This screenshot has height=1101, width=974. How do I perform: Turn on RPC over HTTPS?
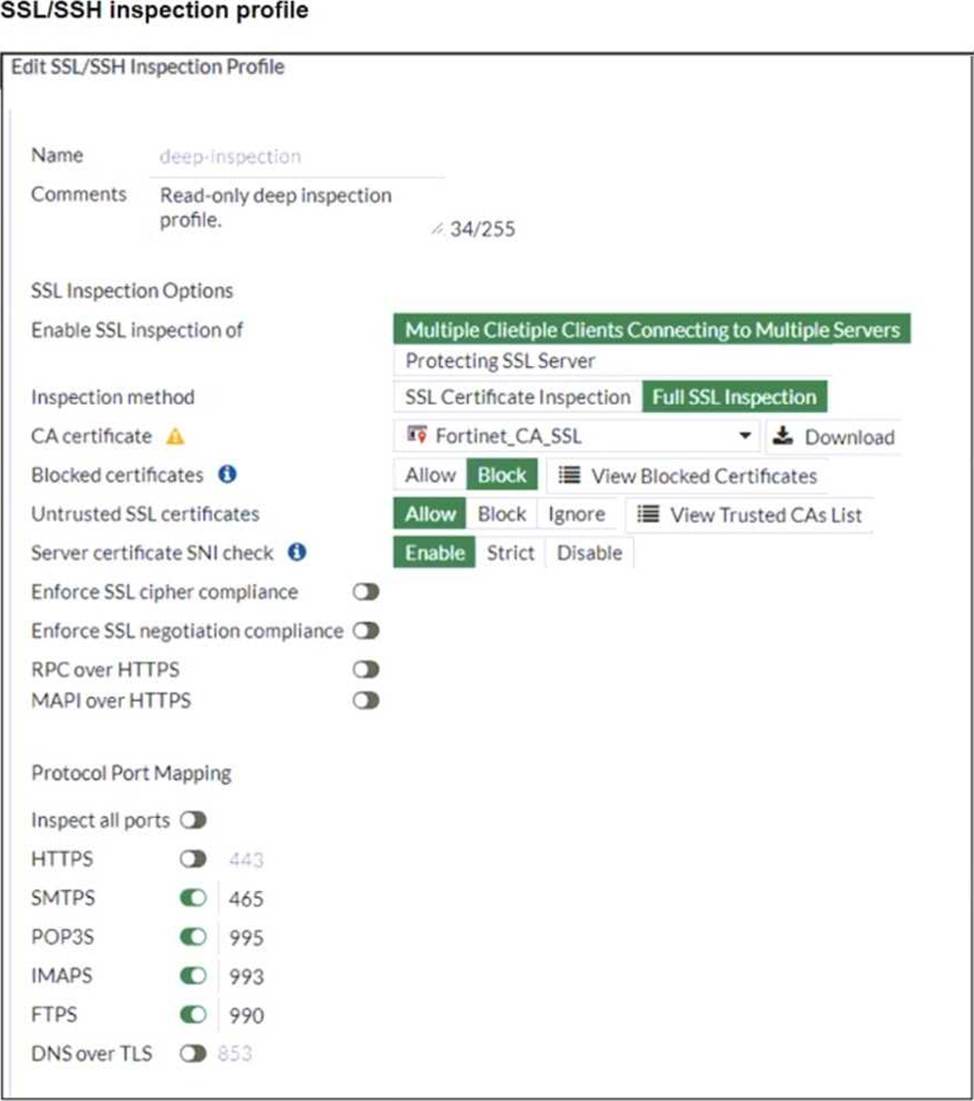coord(366,669)
